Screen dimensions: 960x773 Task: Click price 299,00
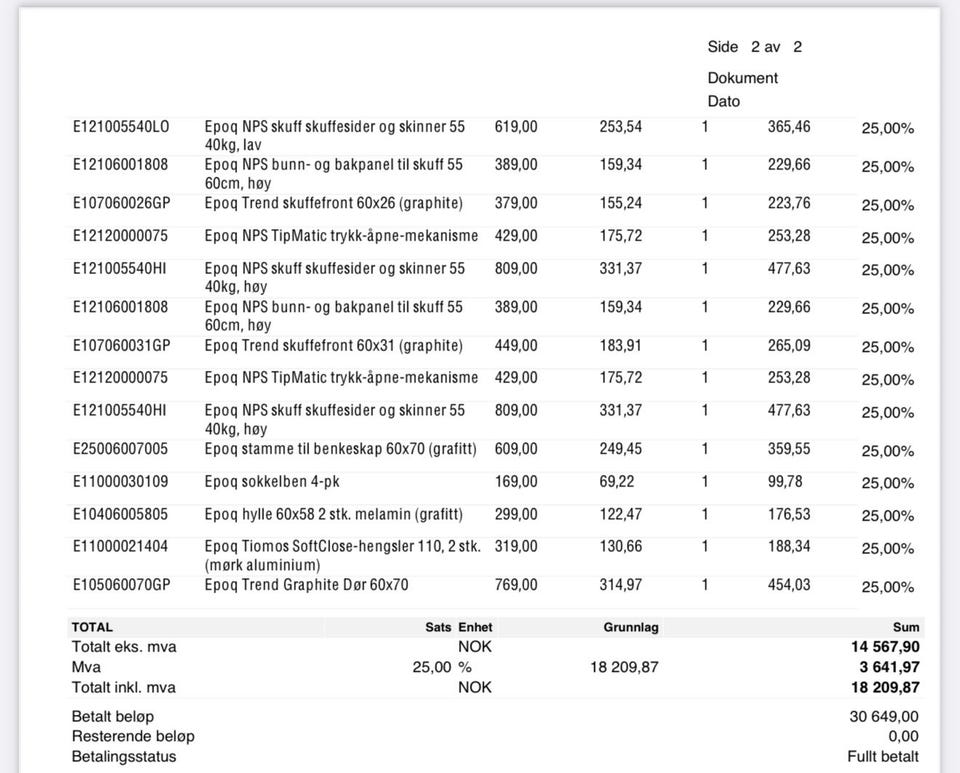click(516, 514)
